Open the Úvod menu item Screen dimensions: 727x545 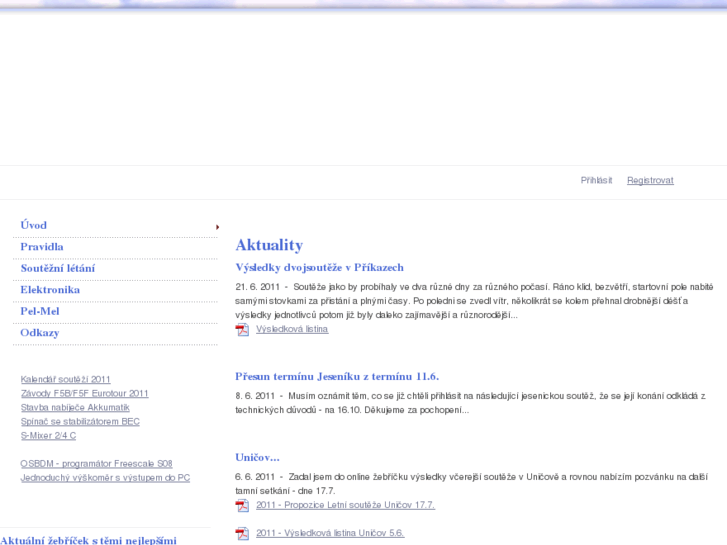pyautogui.click(x=33, y=225)
